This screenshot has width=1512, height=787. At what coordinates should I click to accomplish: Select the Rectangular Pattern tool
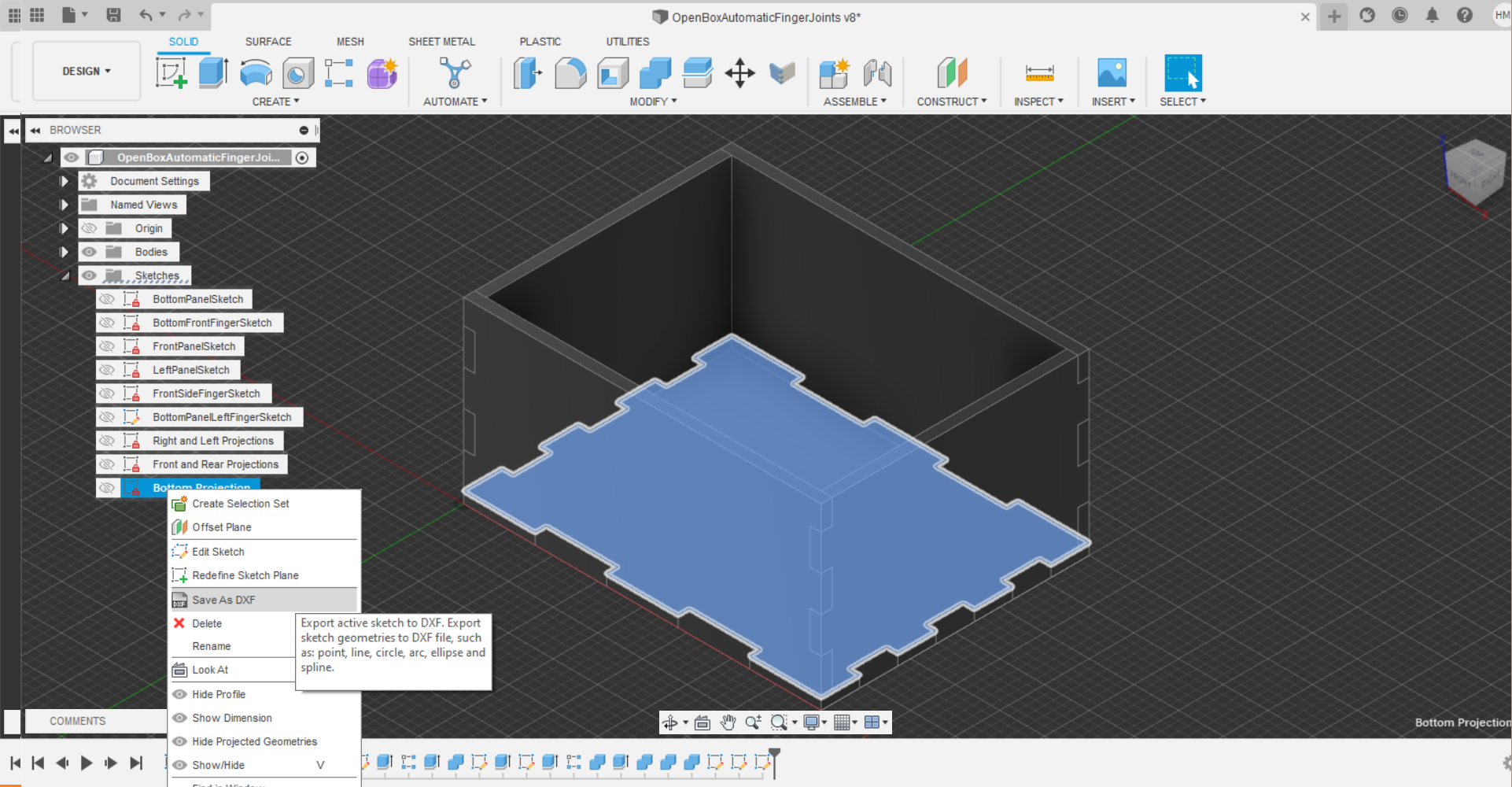339,73
